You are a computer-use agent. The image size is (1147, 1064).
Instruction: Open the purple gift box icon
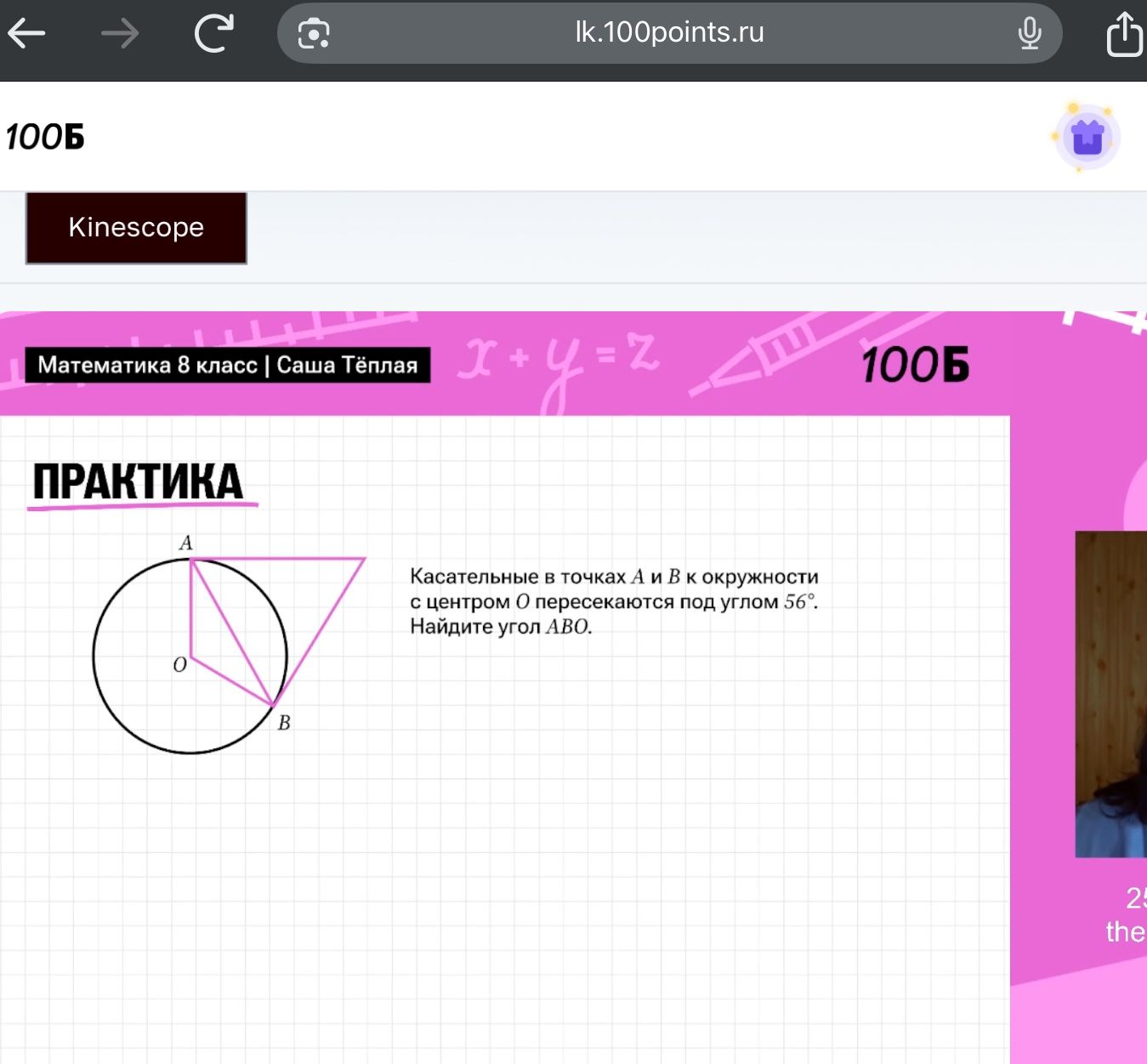coord(1087,137)
